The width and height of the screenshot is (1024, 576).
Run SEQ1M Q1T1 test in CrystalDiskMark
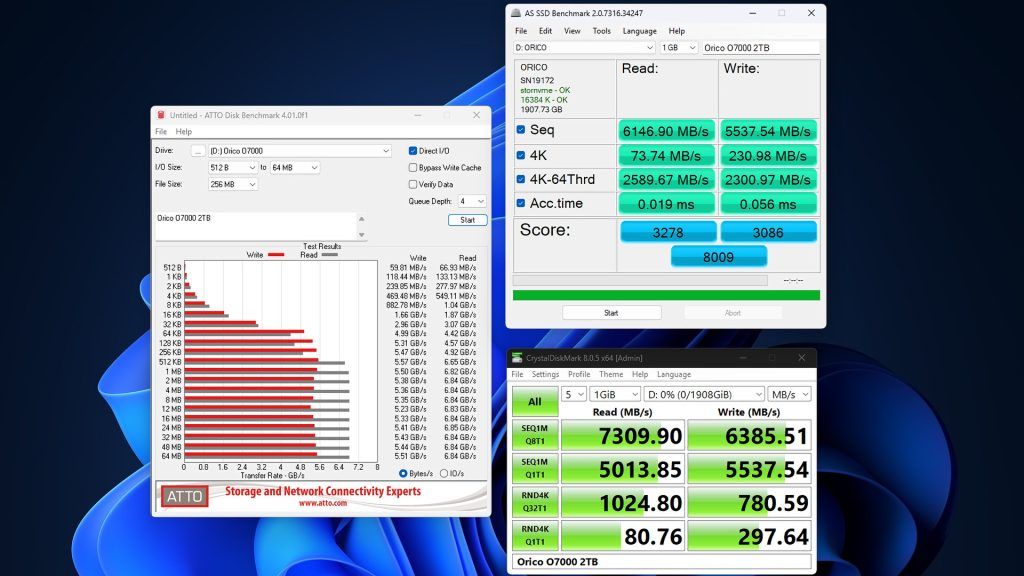[535, 468]
